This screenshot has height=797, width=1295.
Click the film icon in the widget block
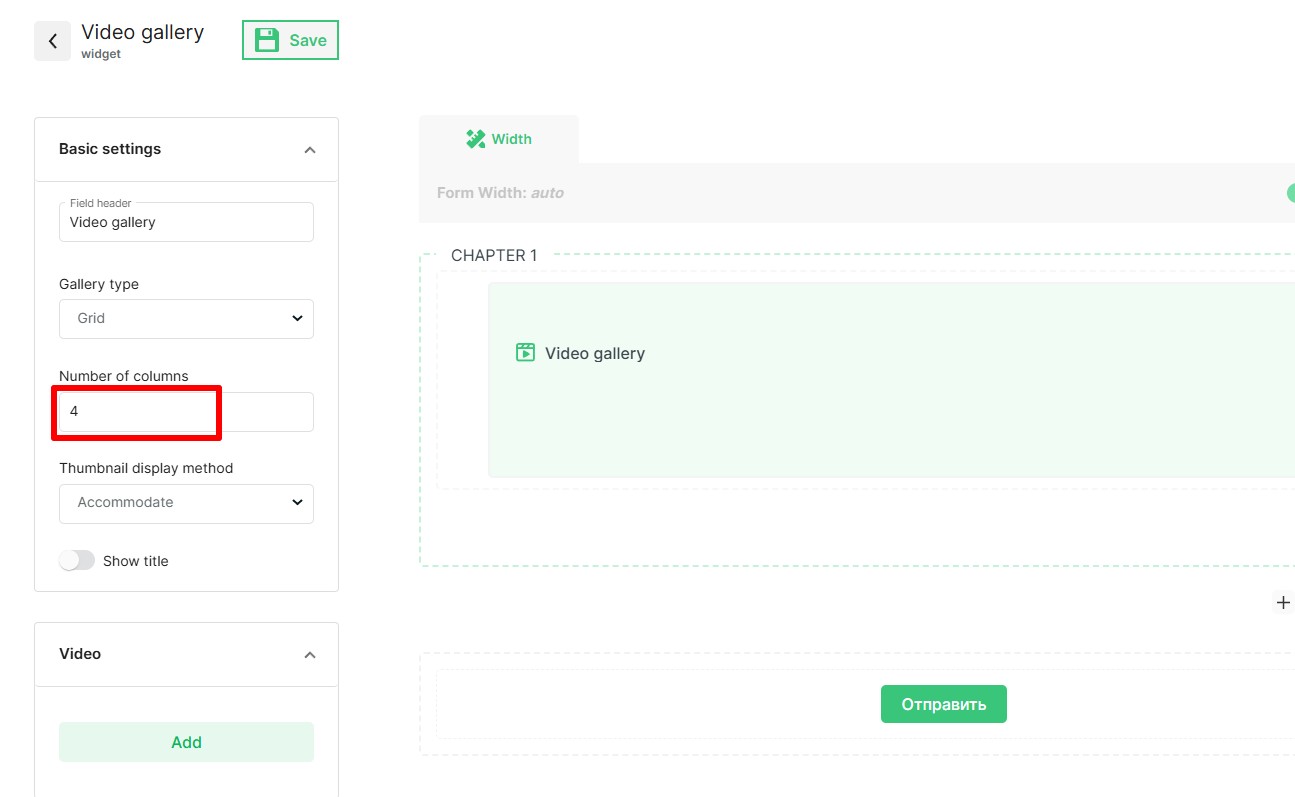pyautogui.click(x=525, y=352)
